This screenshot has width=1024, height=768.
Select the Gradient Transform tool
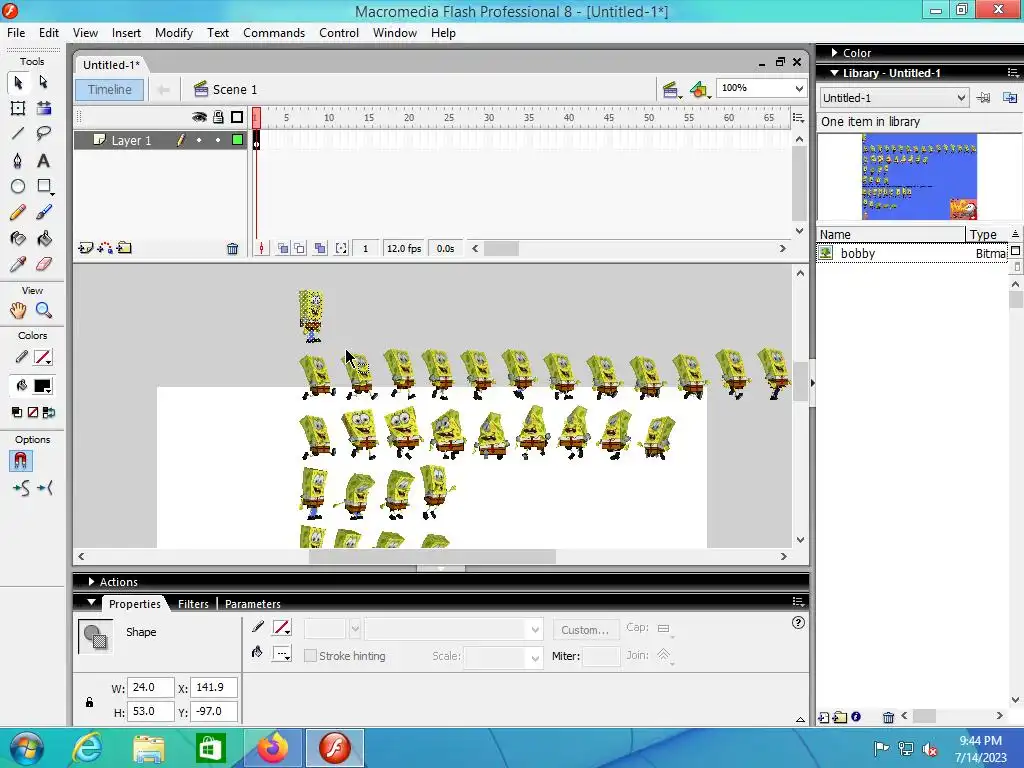pyautogui.click(x=44, y=108)
